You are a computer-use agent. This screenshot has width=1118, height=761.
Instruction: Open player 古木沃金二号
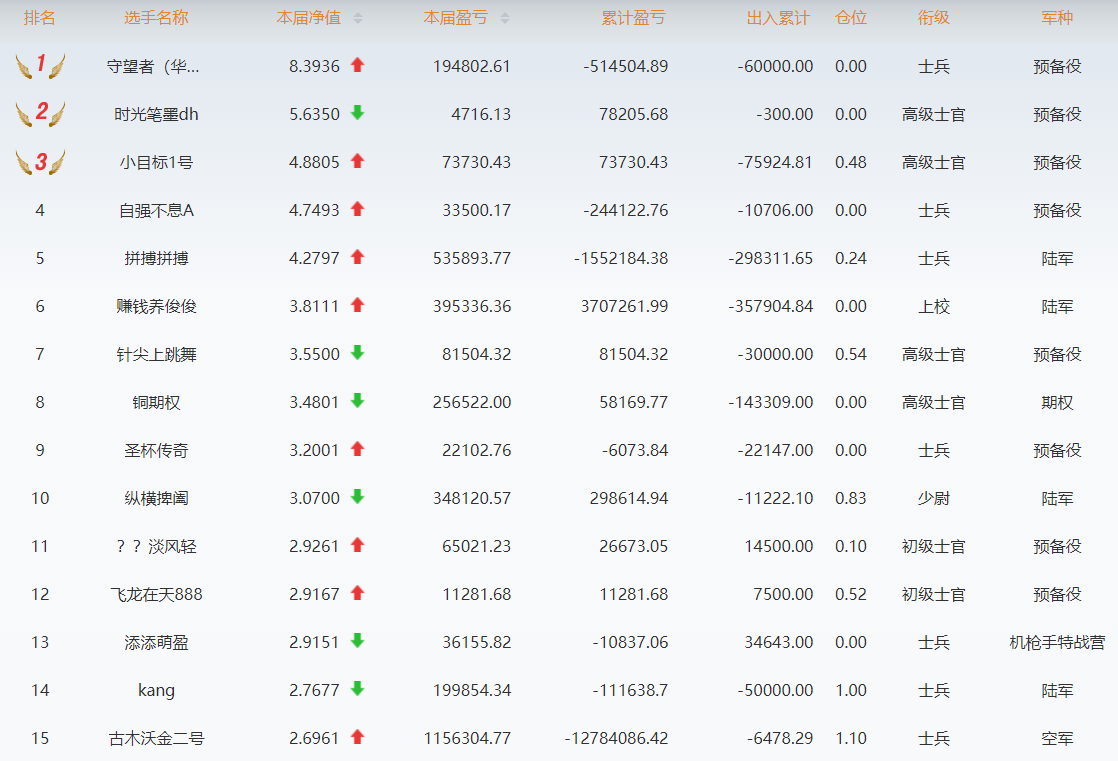point(156,739)
